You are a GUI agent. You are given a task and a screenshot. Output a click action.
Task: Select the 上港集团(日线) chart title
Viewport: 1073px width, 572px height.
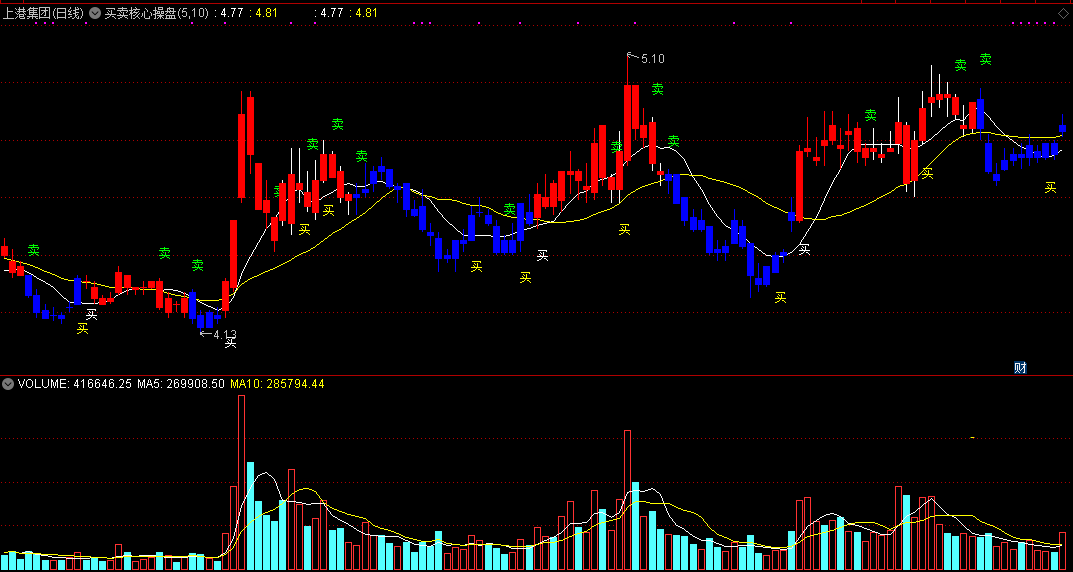(44, 13)
